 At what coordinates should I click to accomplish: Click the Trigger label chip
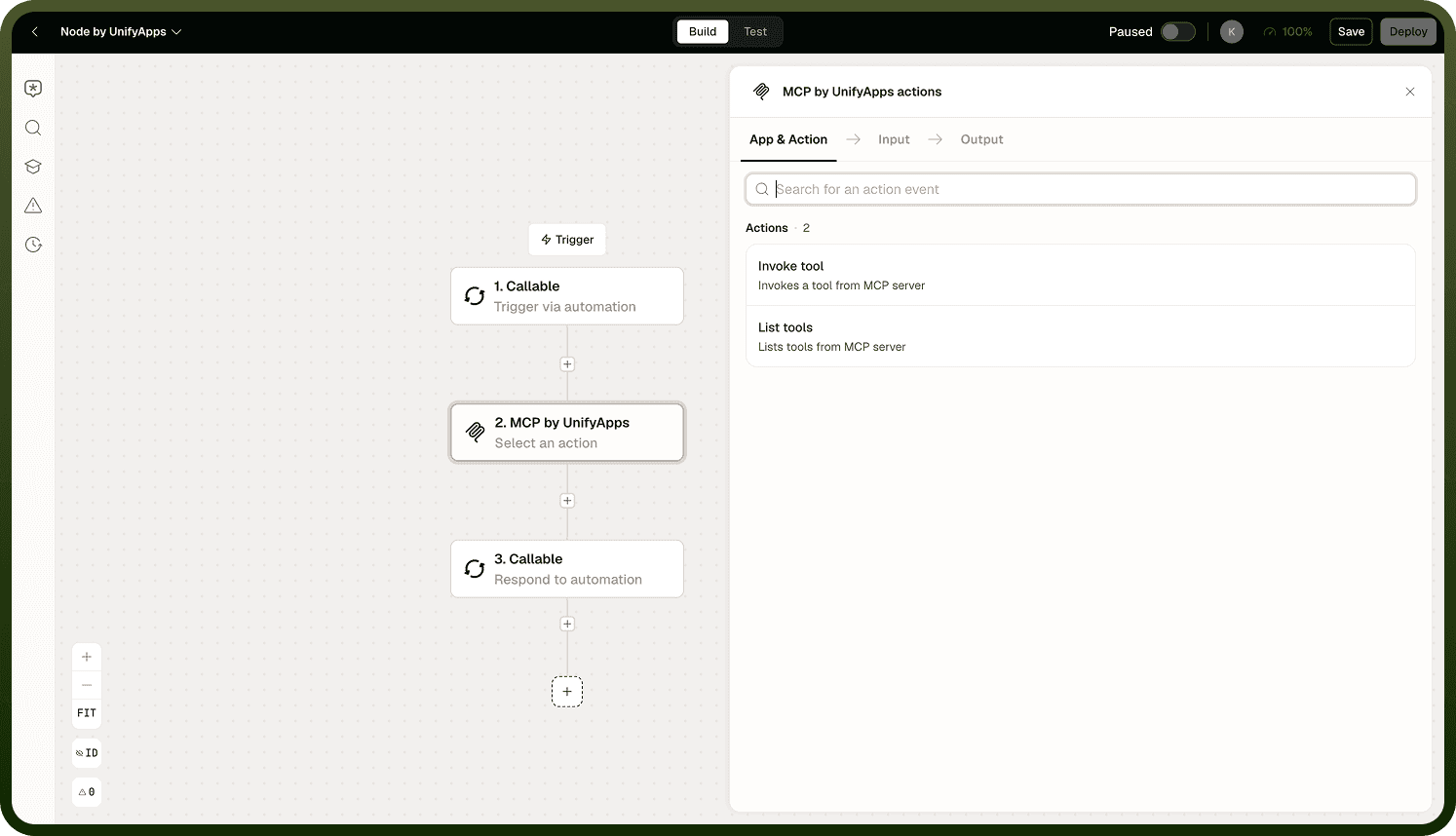point(567,240)
